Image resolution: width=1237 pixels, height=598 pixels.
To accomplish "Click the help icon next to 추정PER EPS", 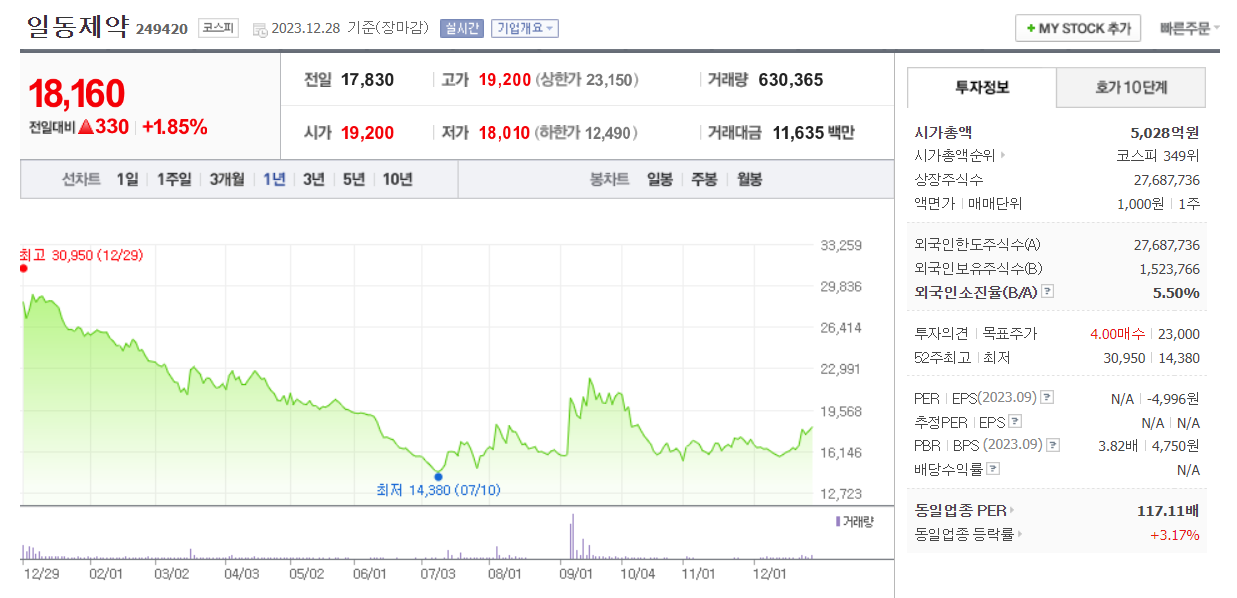I will coord(1015,422).
